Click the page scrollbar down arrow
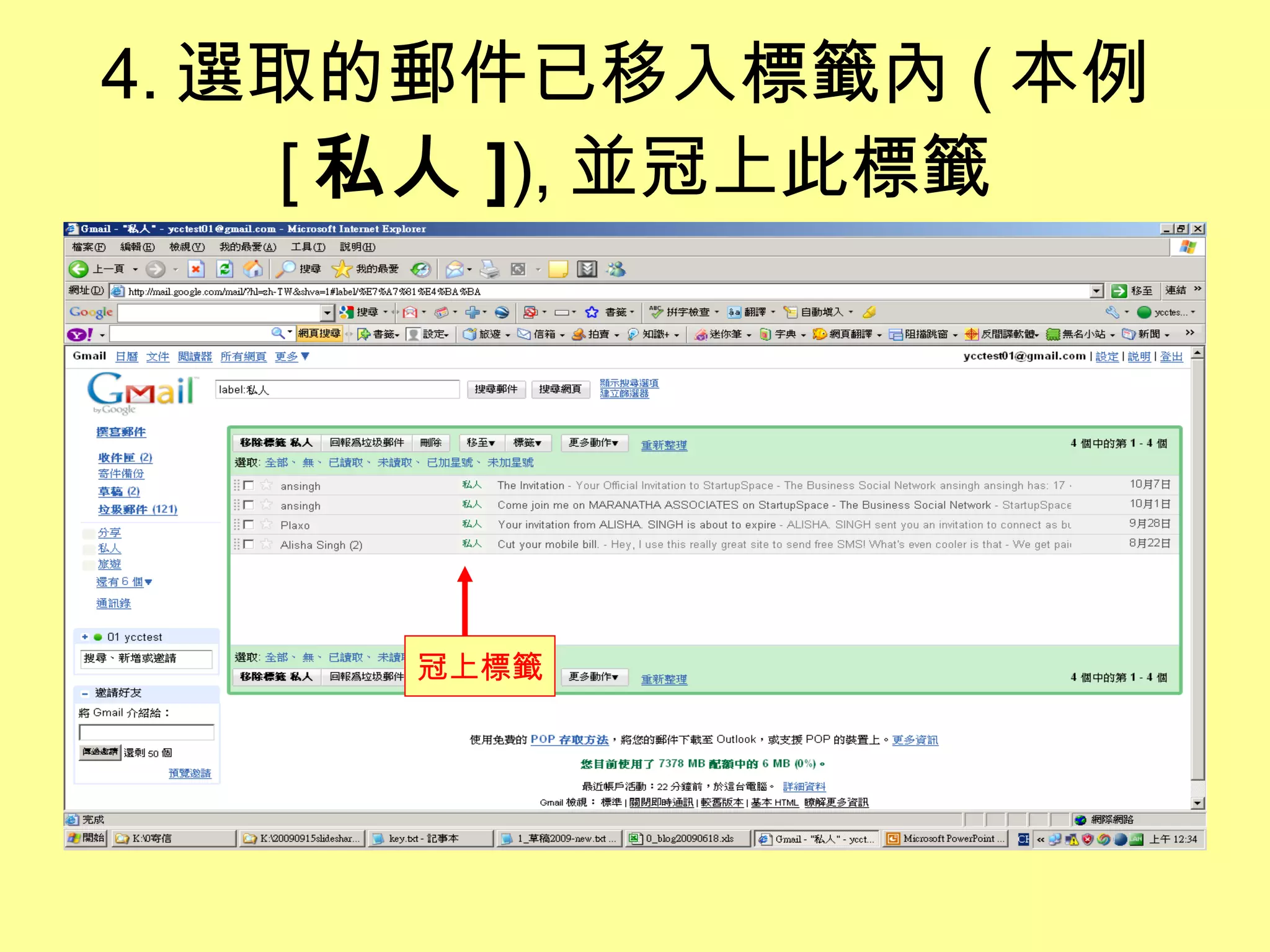This screenshot has width=1270, height=952. [1198, 803]
